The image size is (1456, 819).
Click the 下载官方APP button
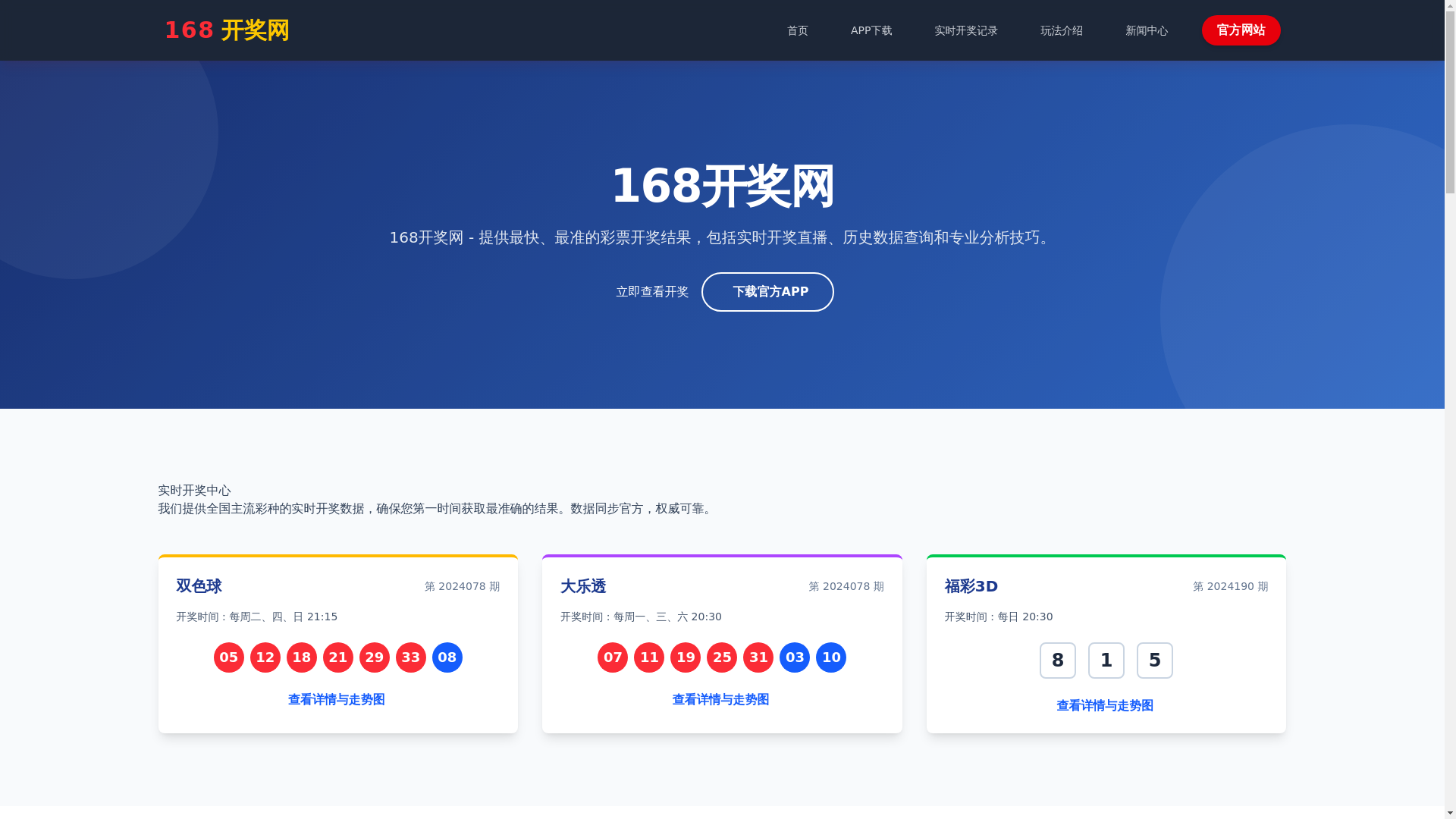[x=767, y=292]
